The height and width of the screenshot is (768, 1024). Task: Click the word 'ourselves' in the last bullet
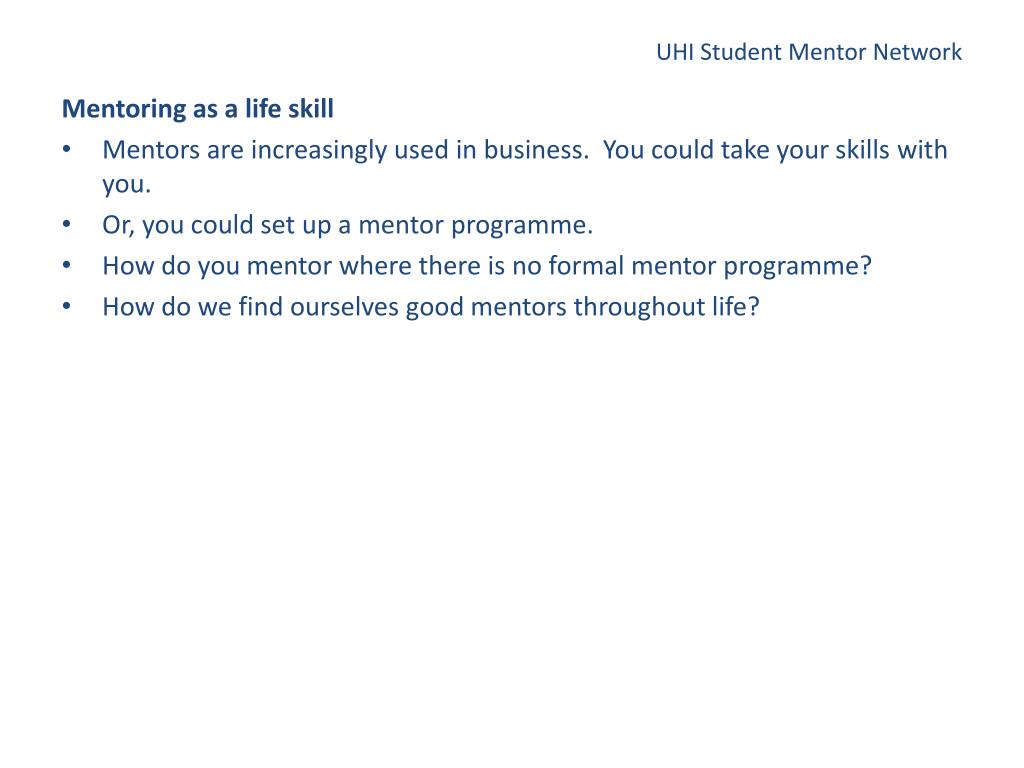[344, 307]
